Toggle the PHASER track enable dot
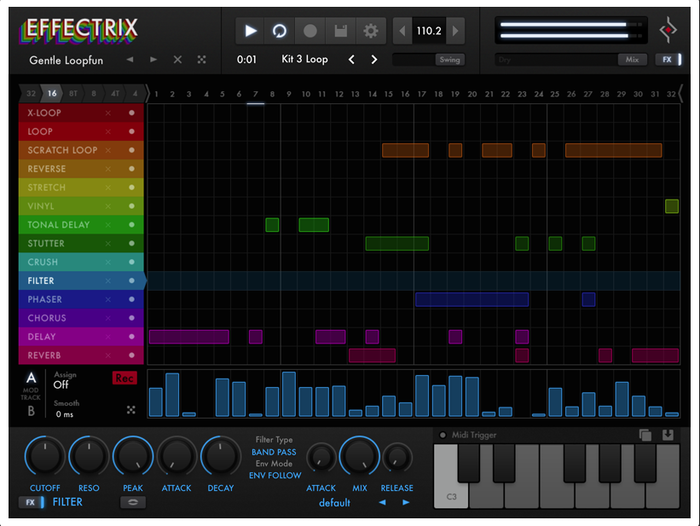 [x=132, y=299]
